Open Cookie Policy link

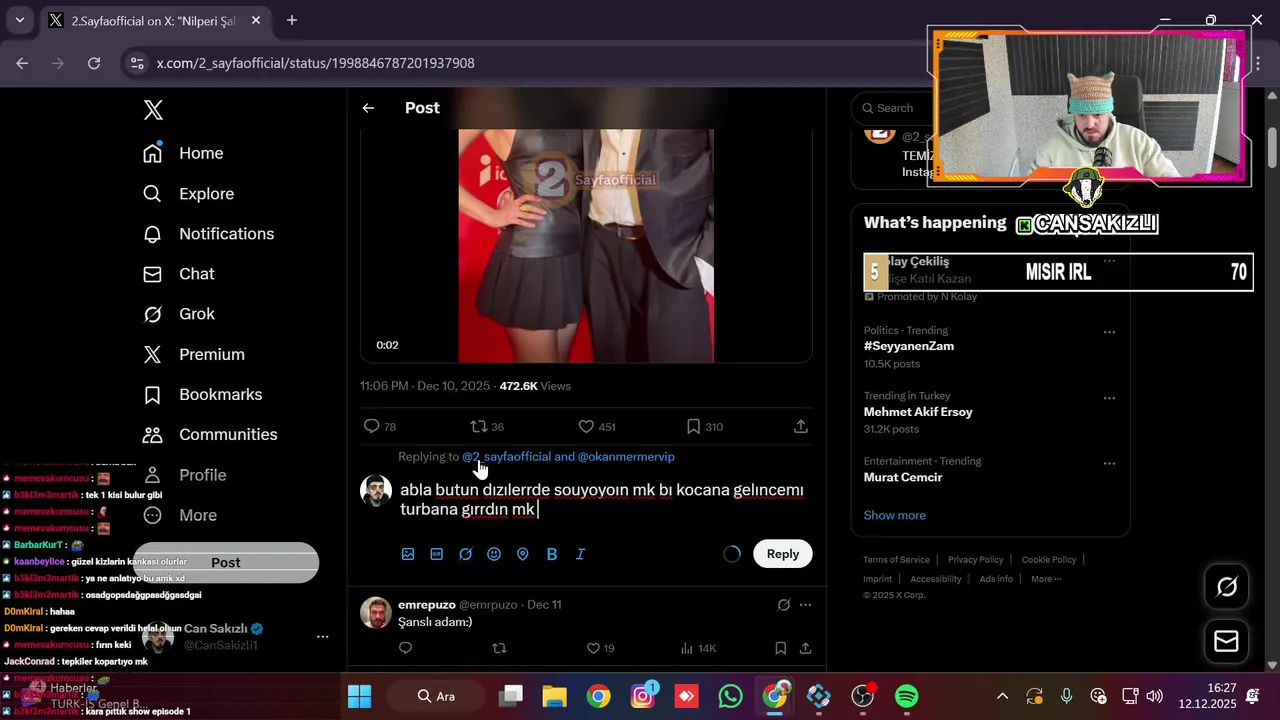[x=1049, y=560]
